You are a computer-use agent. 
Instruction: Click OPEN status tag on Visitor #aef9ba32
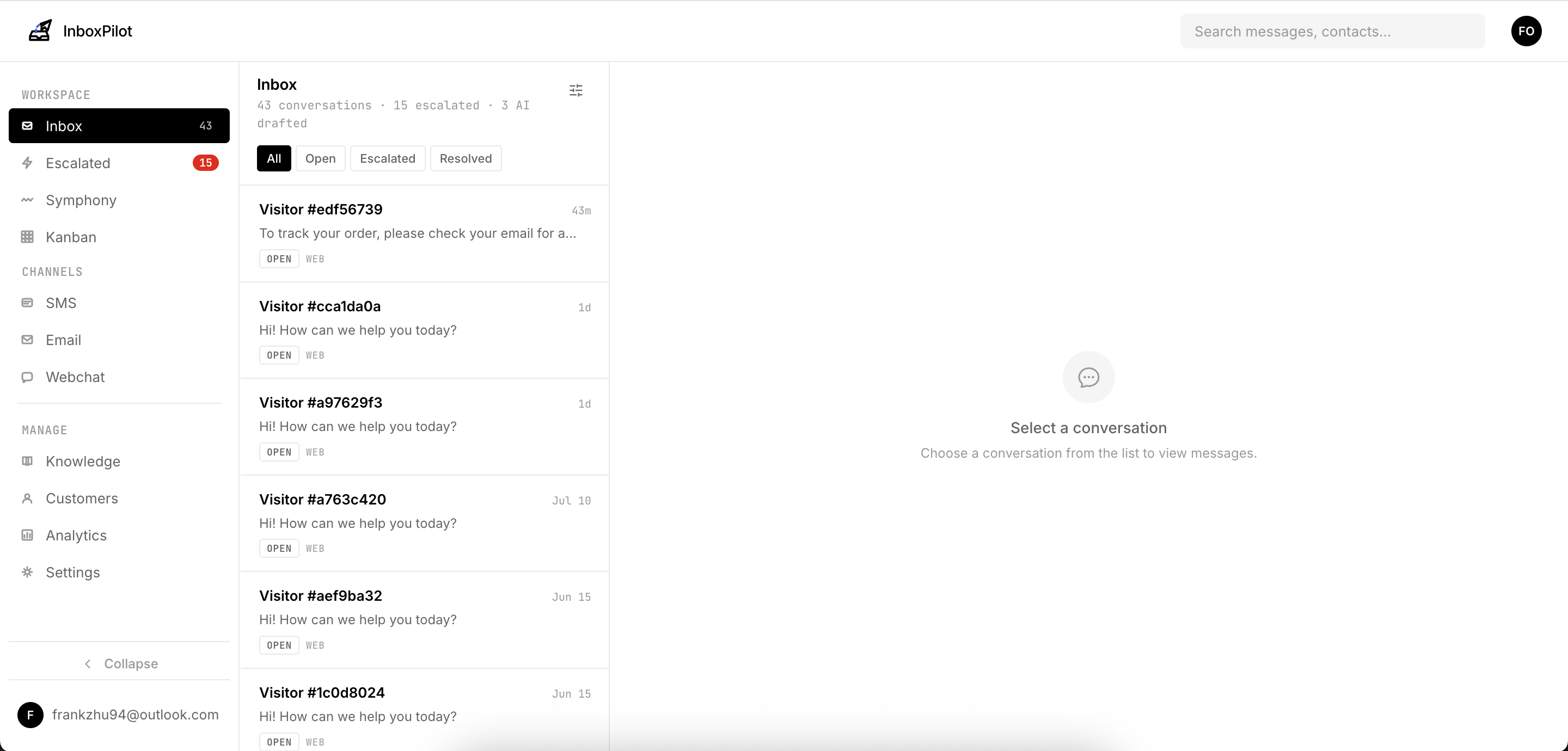click(x=279, y=646)
